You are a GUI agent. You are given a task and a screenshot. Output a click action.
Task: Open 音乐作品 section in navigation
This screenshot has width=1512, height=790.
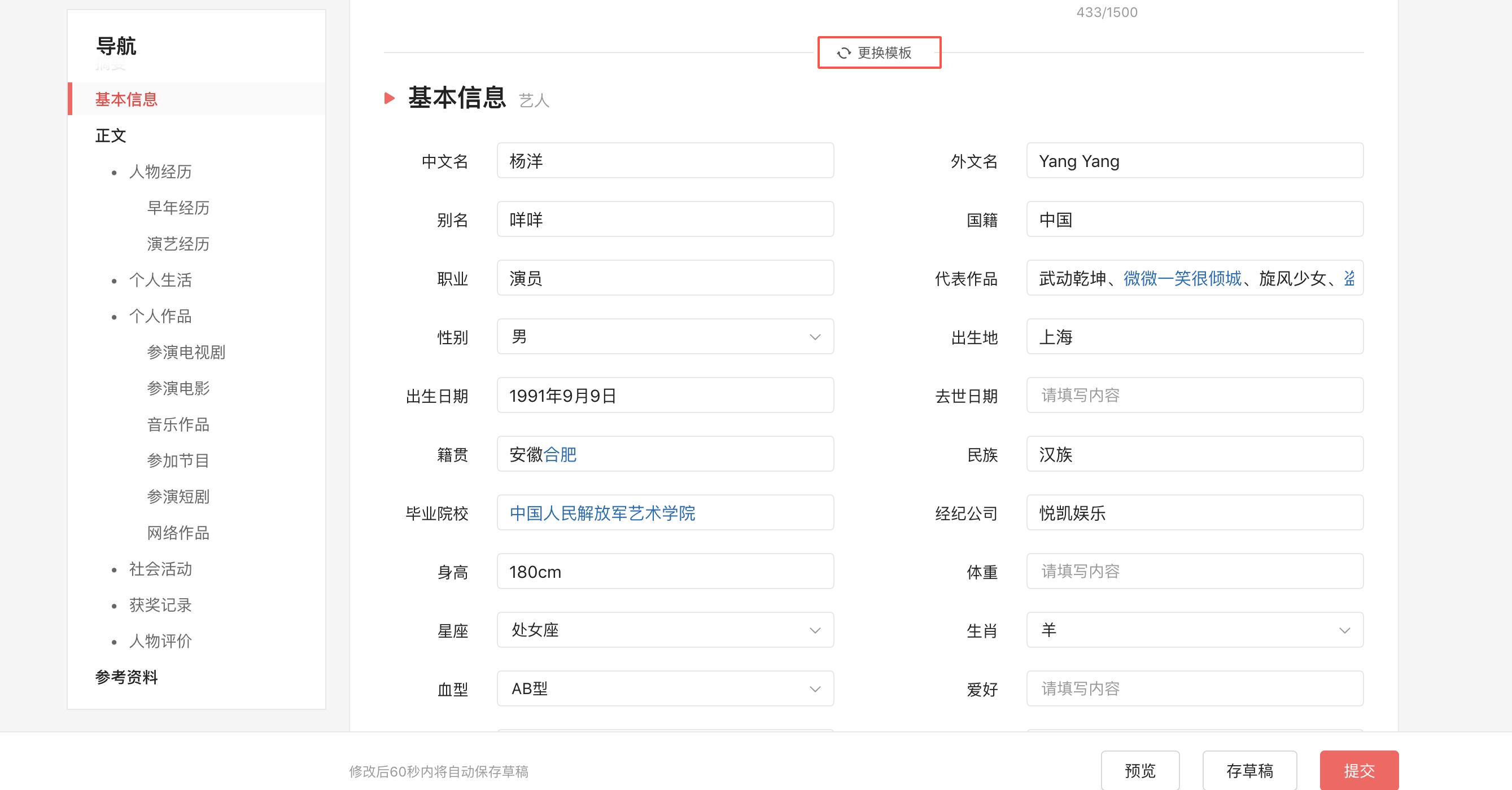178,424
